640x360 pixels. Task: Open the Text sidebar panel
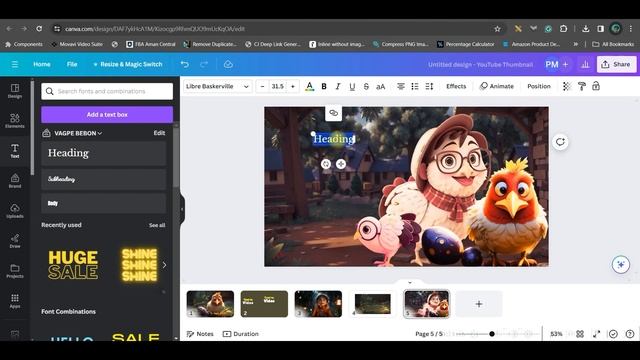coord(15,151)
